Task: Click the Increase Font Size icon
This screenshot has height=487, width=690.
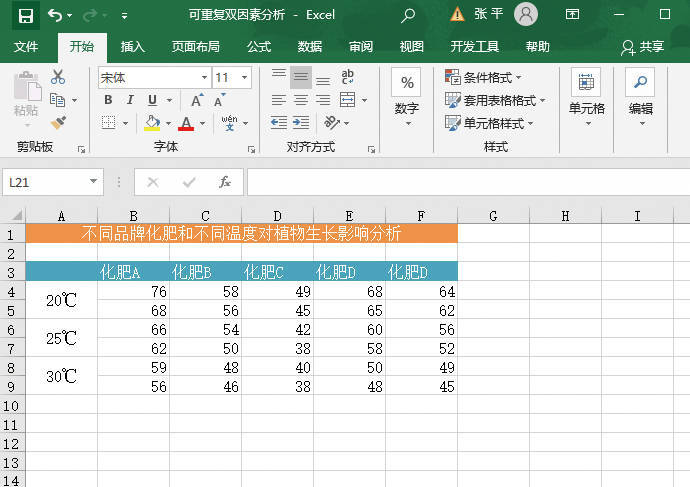Action: pos(197,100)
